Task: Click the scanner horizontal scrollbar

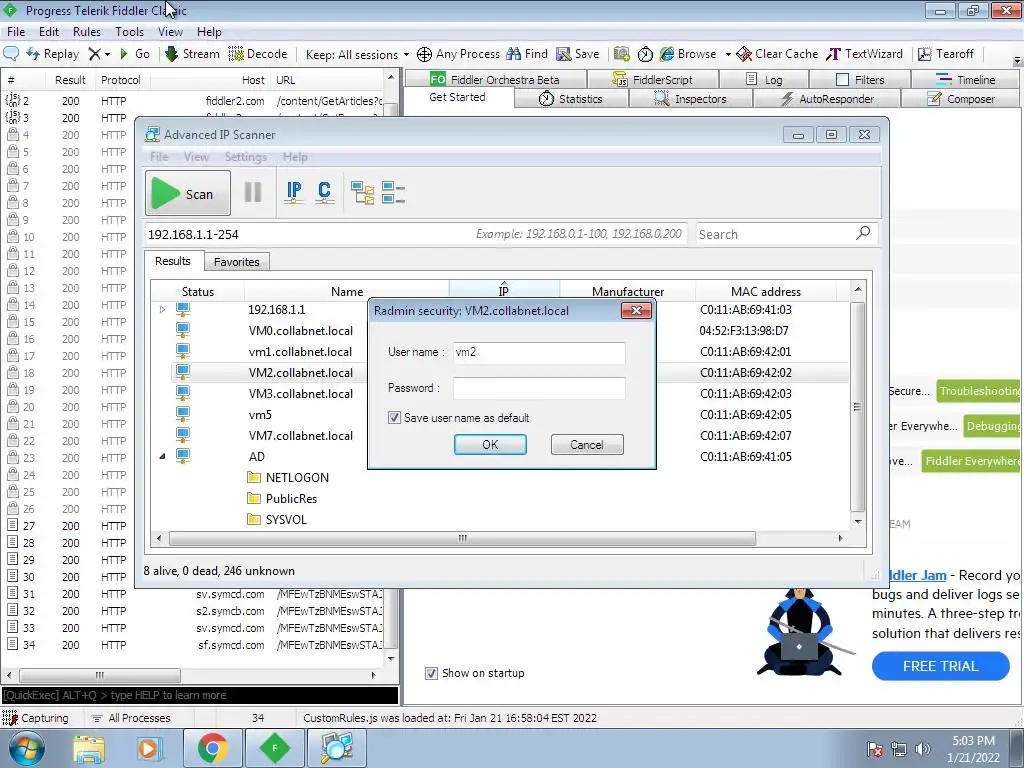Action: pyautogui.click(x=462, y=538)
